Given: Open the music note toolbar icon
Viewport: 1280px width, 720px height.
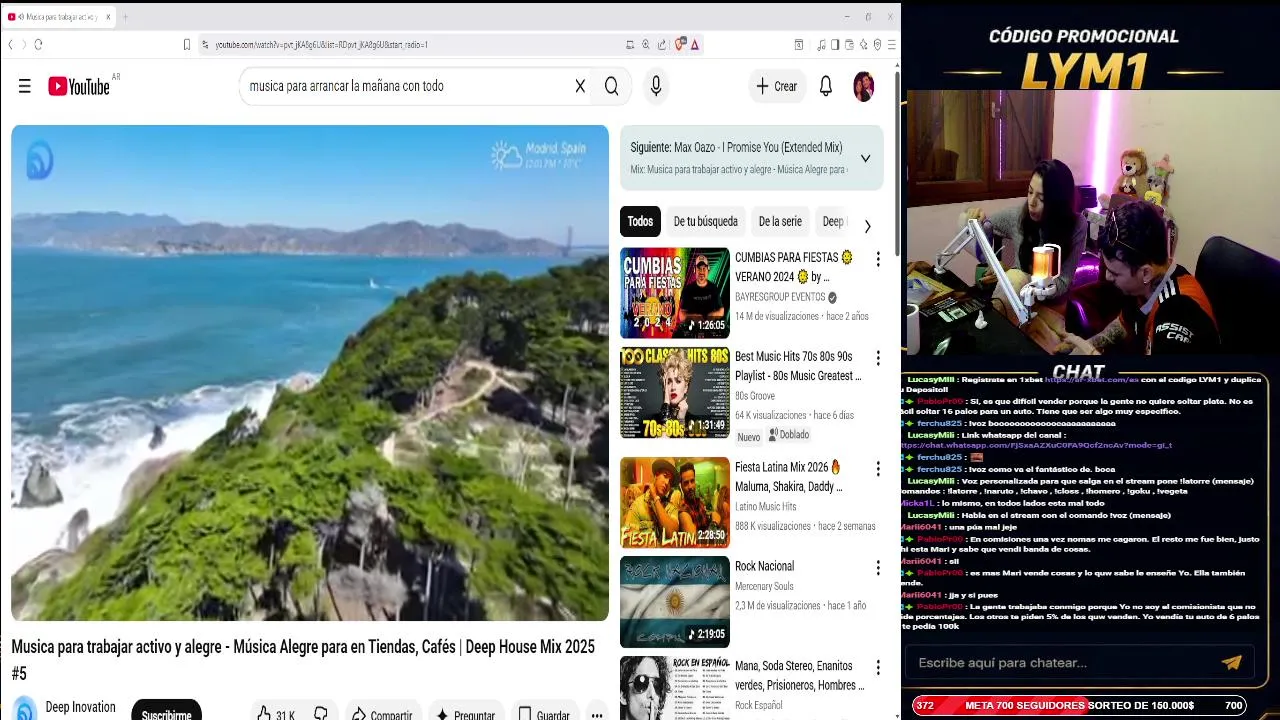Looking at the screenshot, I should pos(821,45).
